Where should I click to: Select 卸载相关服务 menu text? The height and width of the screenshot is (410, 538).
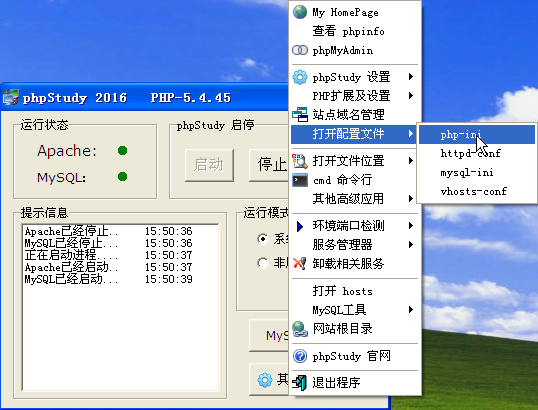348,263
